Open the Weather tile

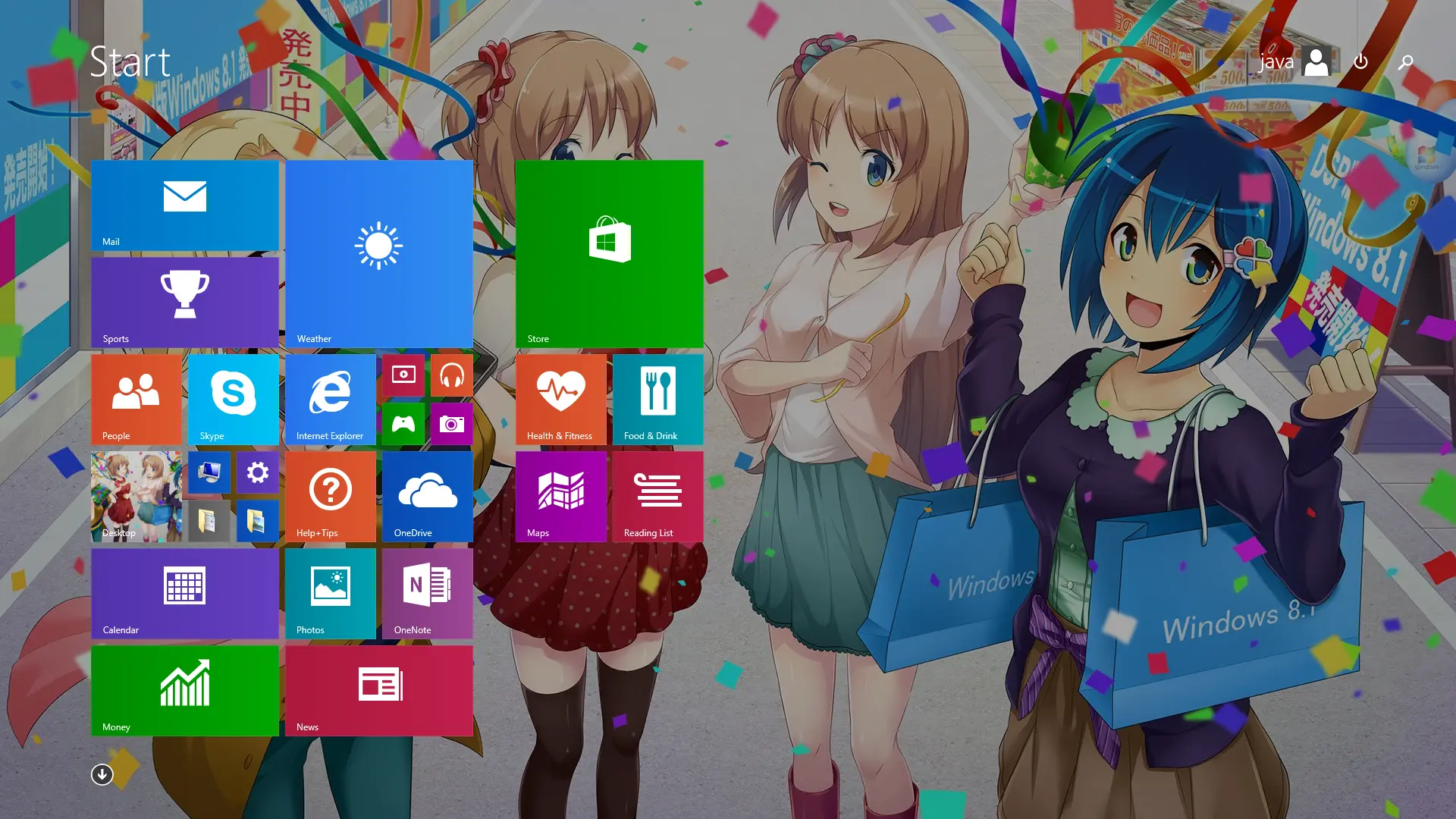(379, 253)
